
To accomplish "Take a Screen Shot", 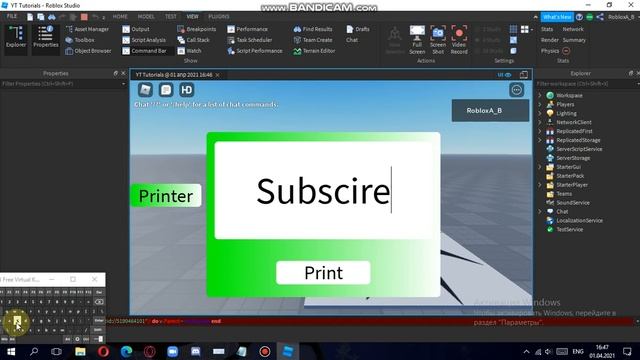I will coord(438,40).
